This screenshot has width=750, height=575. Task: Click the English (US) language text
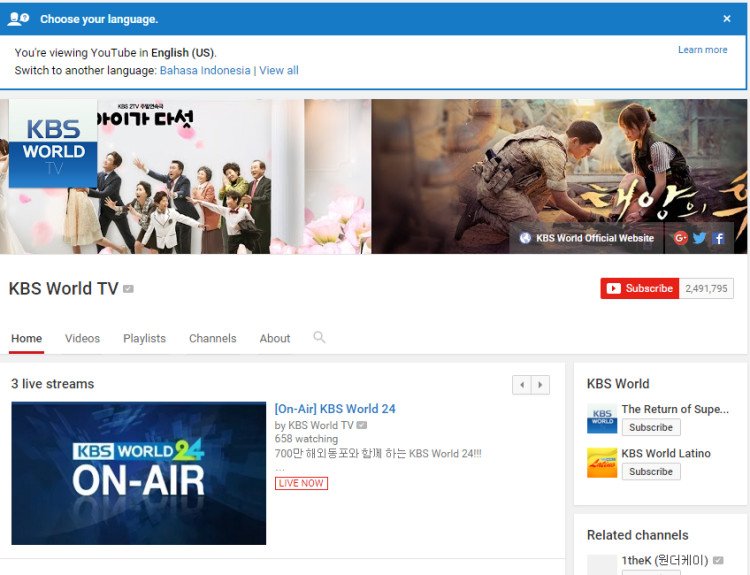tap(183, 53)
